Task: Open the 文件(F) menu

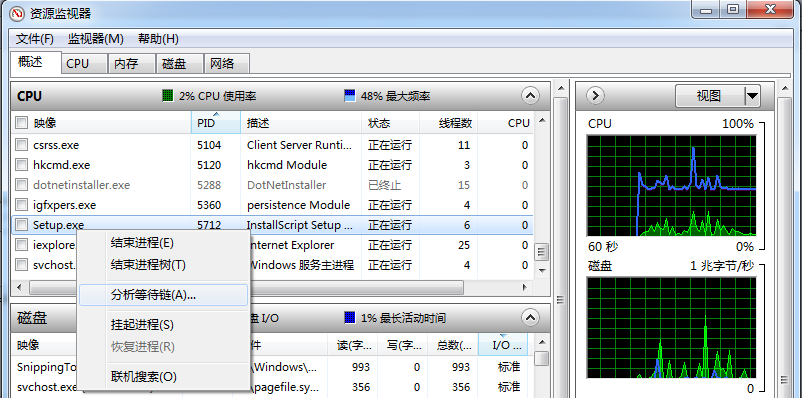Action: coord(35,39)
